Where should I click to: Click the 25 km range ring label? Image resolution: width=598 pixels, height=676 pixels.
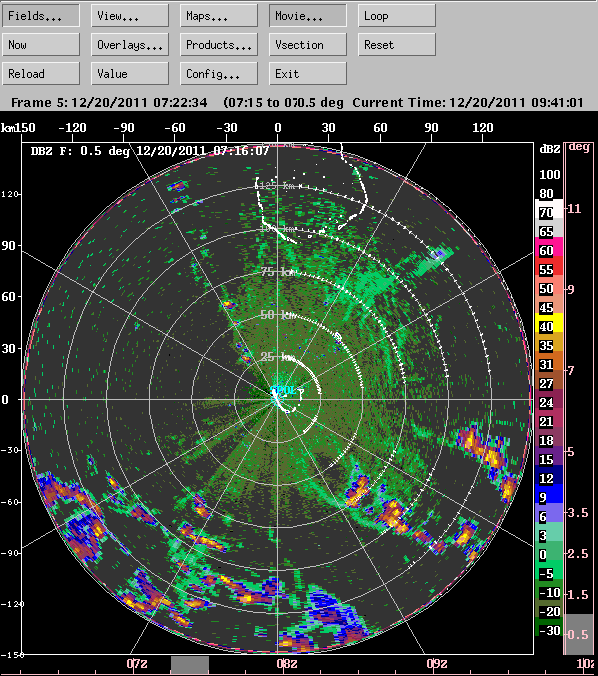tap(277, 357)
